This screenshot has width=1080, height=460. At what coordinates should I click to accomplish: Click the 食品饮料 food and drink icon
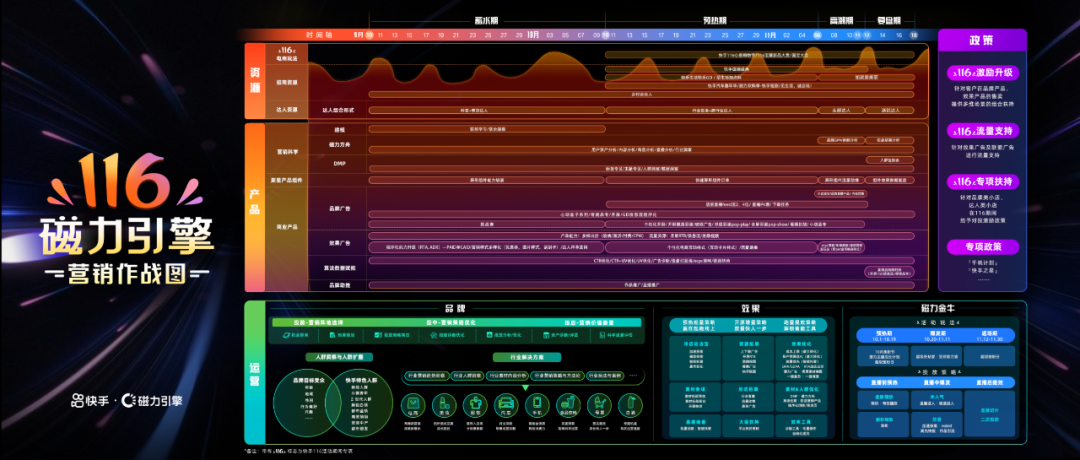click(568, 405)
